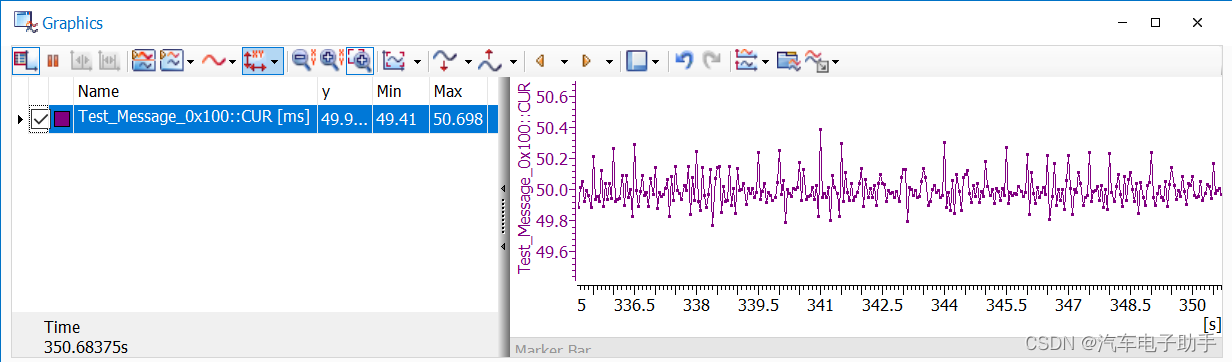Click the export signals curve icon
Image resolution: width=1232 pixels, height=362 pixels.
pos(817,61)
